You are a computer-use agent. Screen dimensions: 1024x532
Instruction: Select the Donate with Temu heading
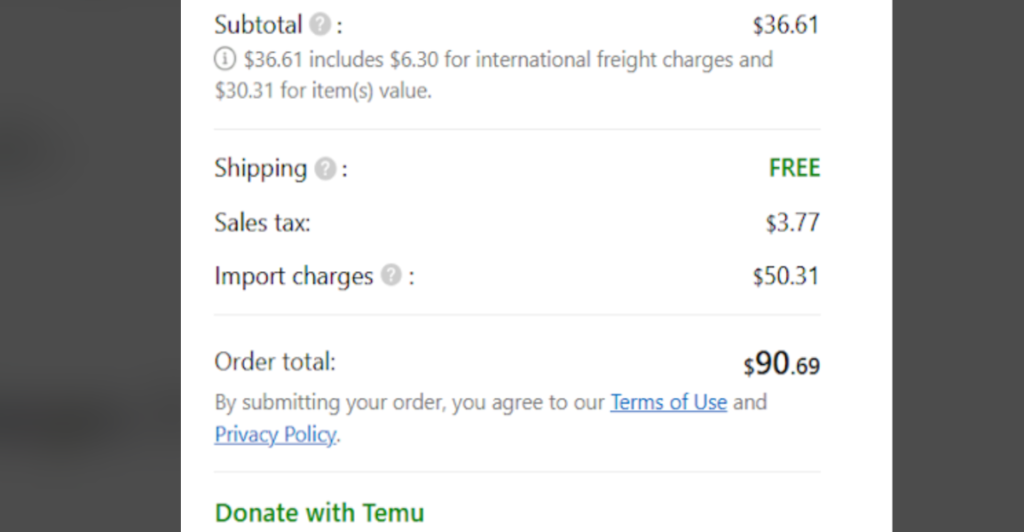click(319, 513)
